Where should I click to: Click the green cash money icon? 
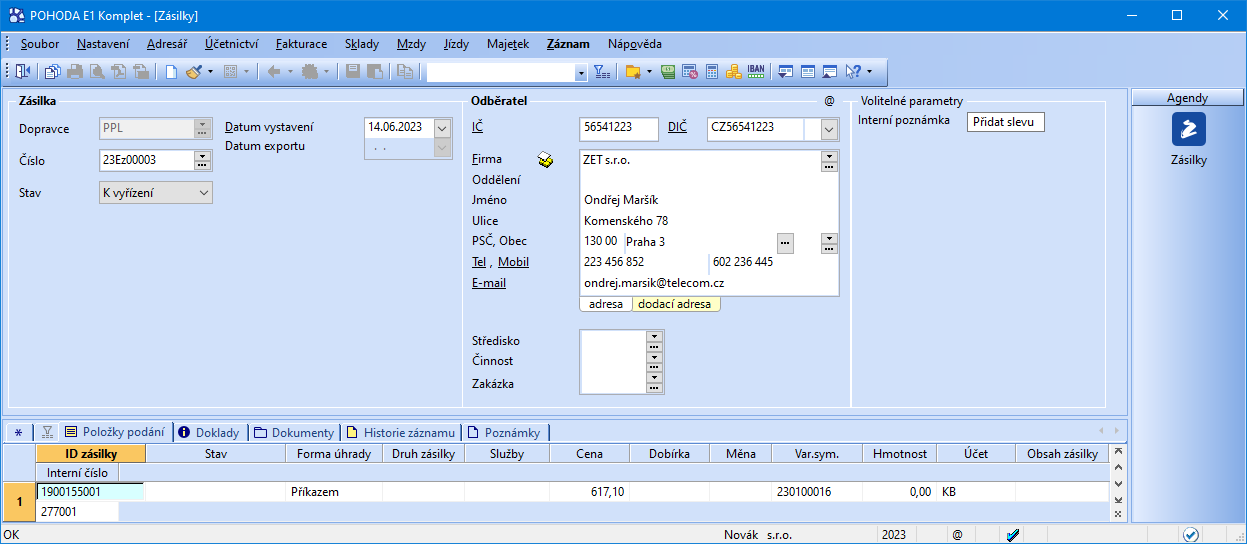coord(668,71)
